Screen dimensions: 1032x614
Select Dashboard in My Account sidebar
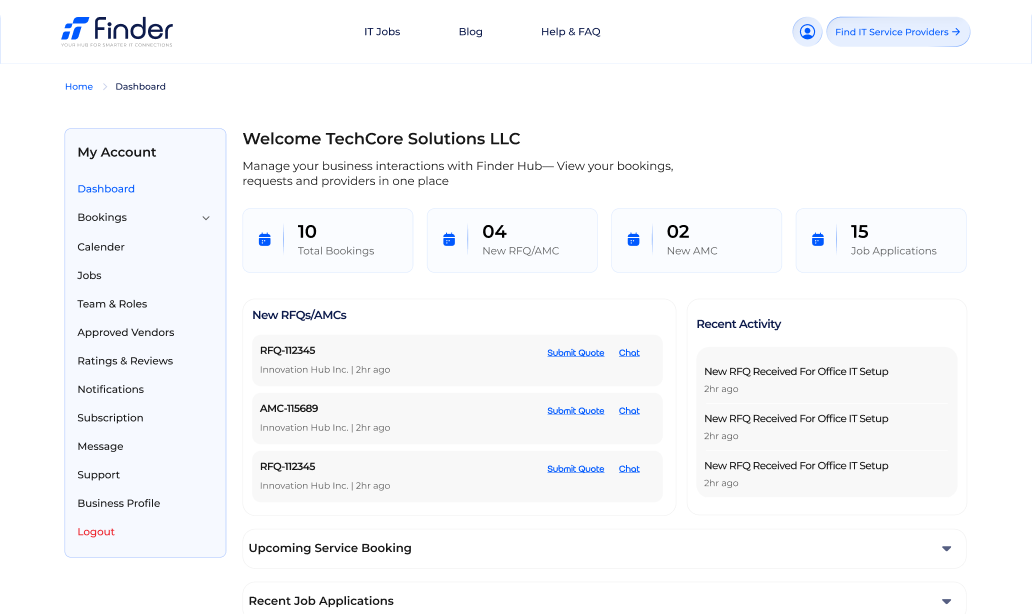106,189
